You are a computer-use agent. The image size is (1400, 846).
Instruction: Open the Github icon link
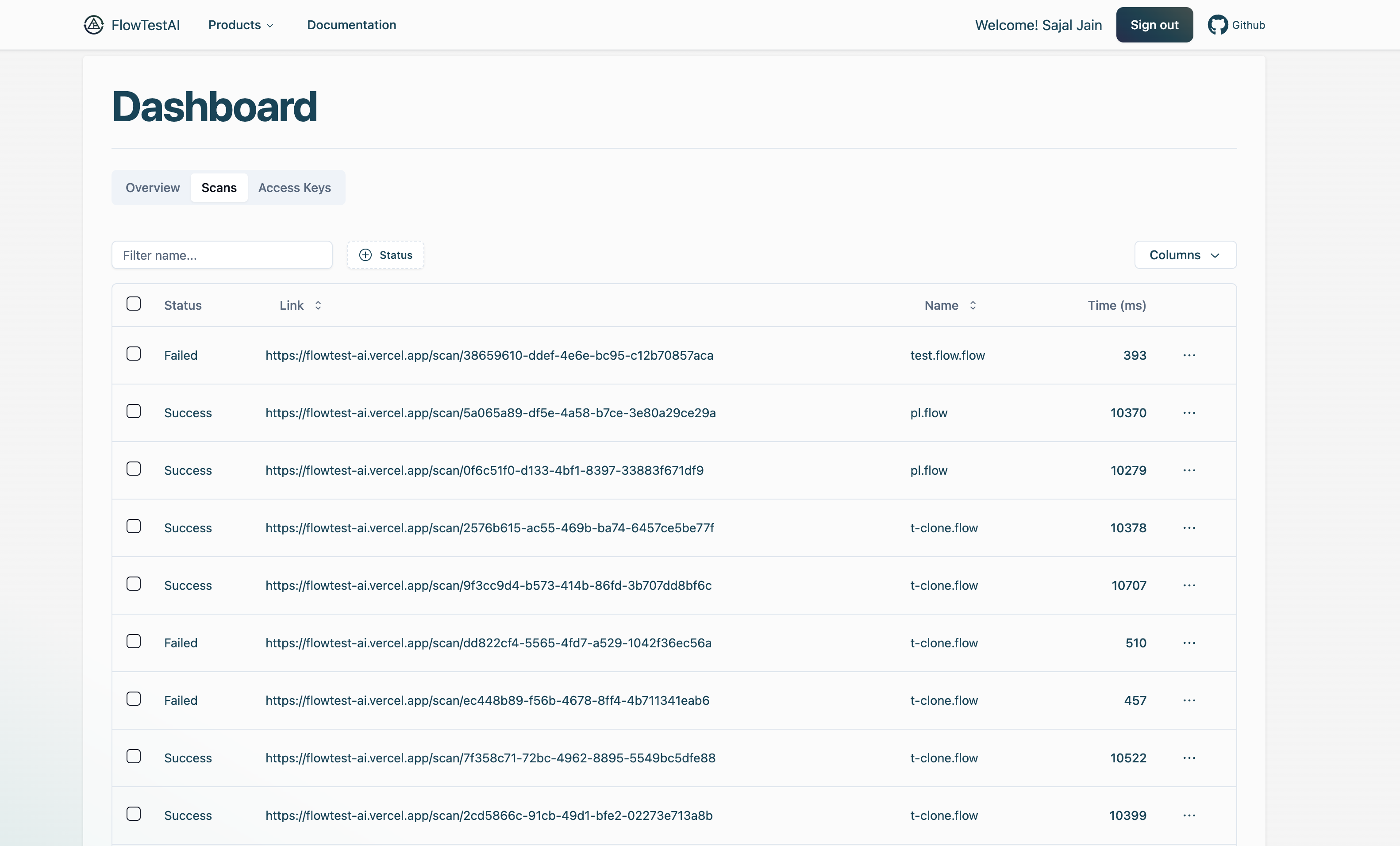[1217, 25]
